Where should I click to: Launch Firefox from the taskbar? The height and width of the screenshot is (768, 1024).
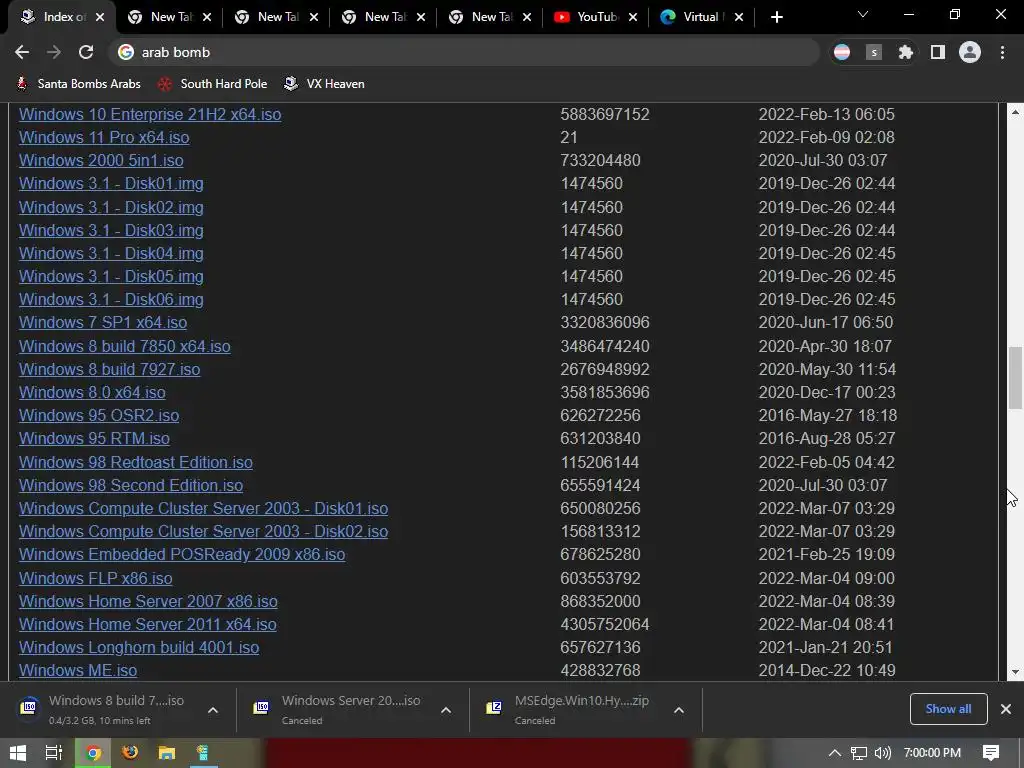pos(130,753)
